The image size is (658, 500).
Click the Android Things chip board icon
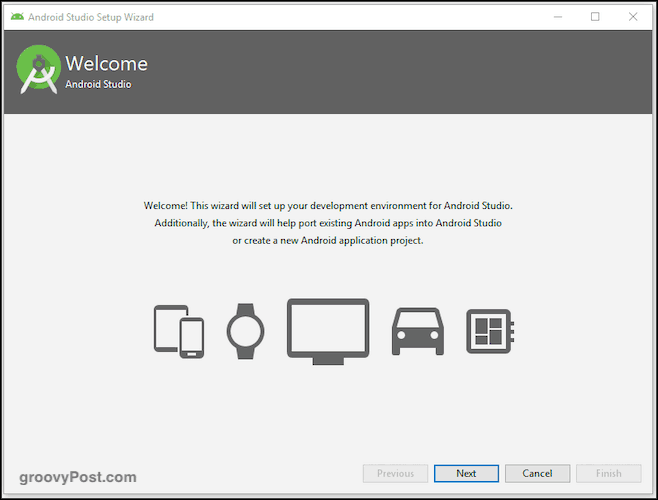pyautogui.click(x=490, y=331)
